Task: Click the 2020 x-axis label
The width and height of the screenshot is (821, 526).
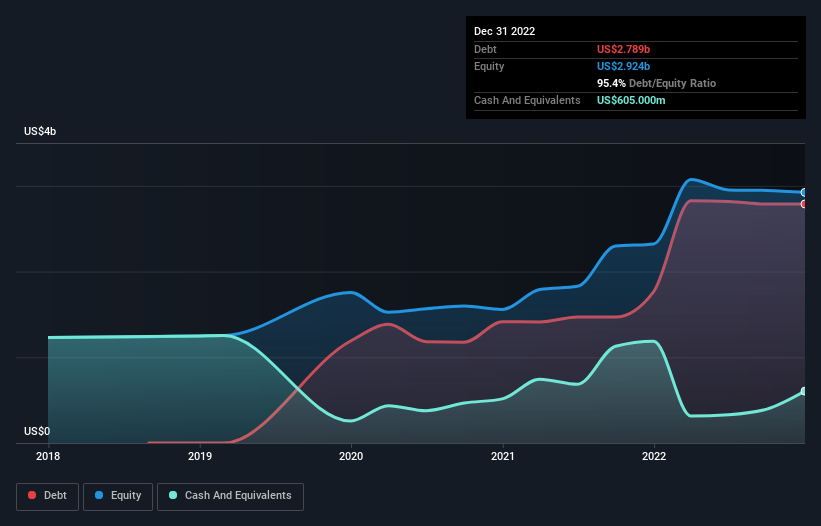Action: coord(351,456)
